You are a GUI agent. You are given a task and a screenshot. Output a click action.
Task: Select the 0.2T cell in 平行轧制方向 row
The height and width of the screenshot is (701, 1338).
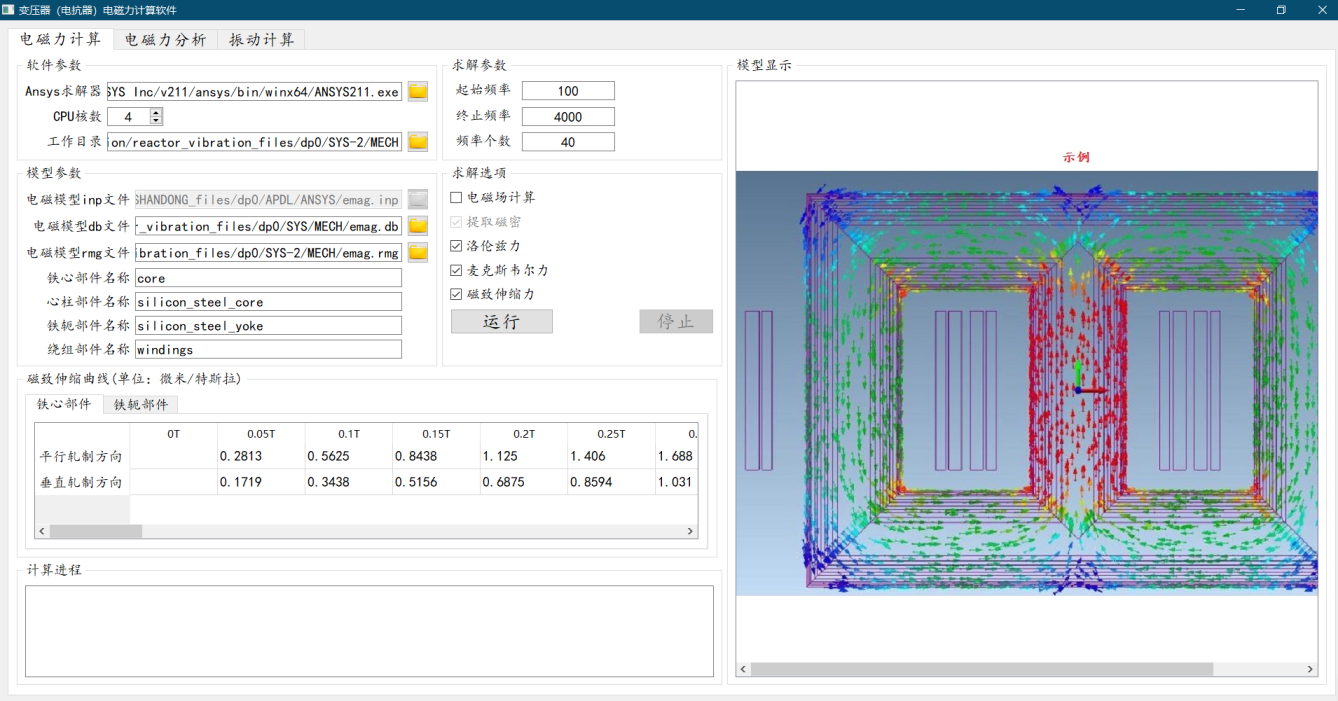pos(523,457)
